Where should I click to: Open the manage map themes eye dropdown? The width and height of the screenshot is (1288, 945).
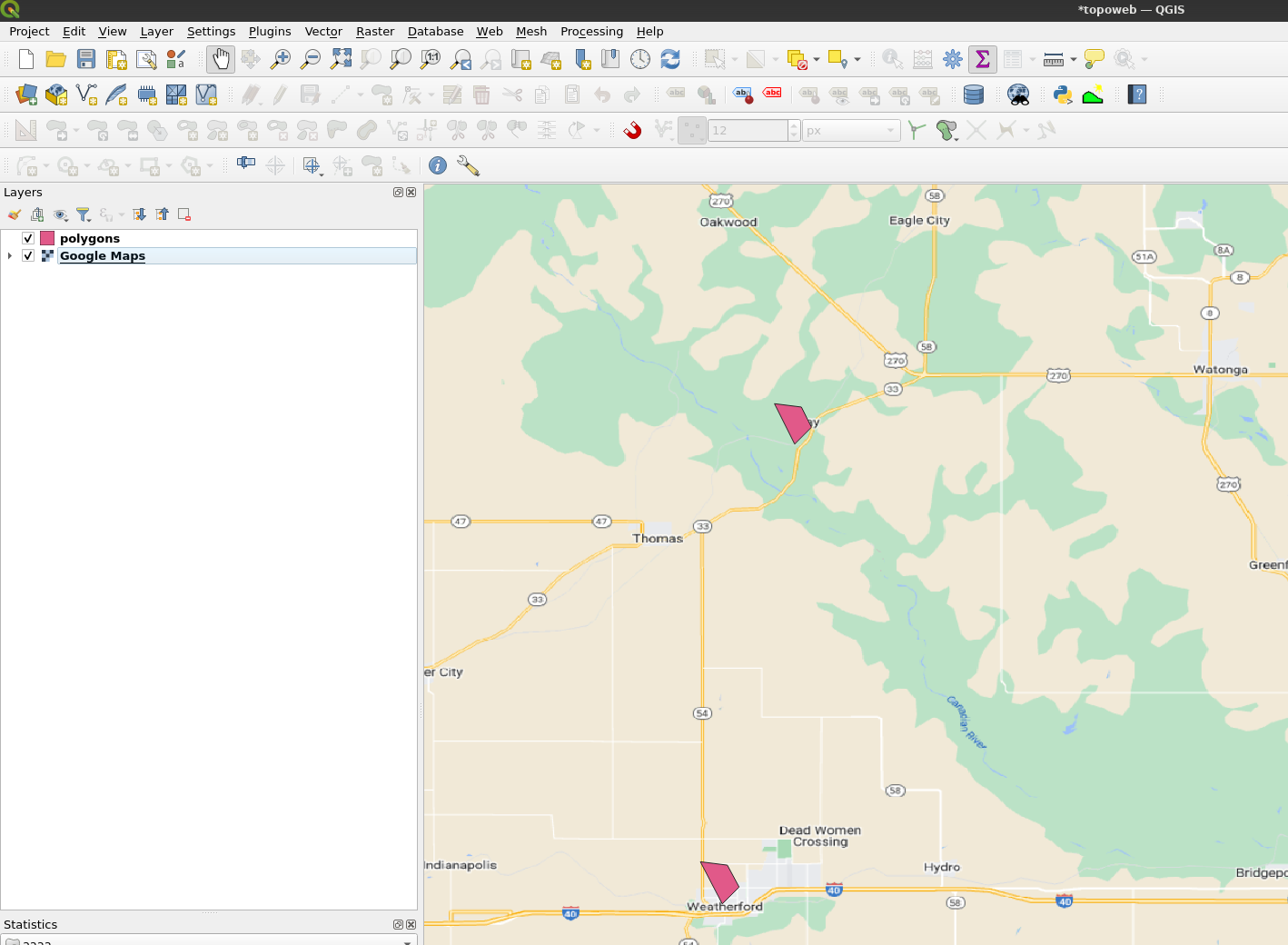click(61, 214)
